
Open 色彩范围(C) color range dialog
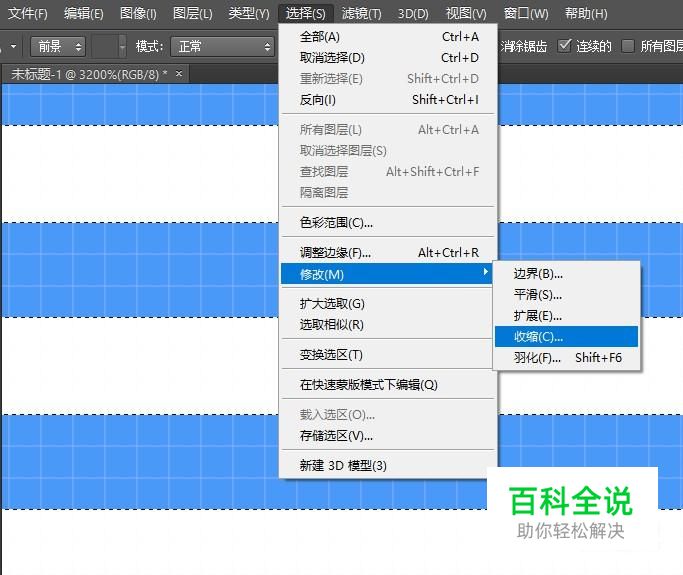389,223
